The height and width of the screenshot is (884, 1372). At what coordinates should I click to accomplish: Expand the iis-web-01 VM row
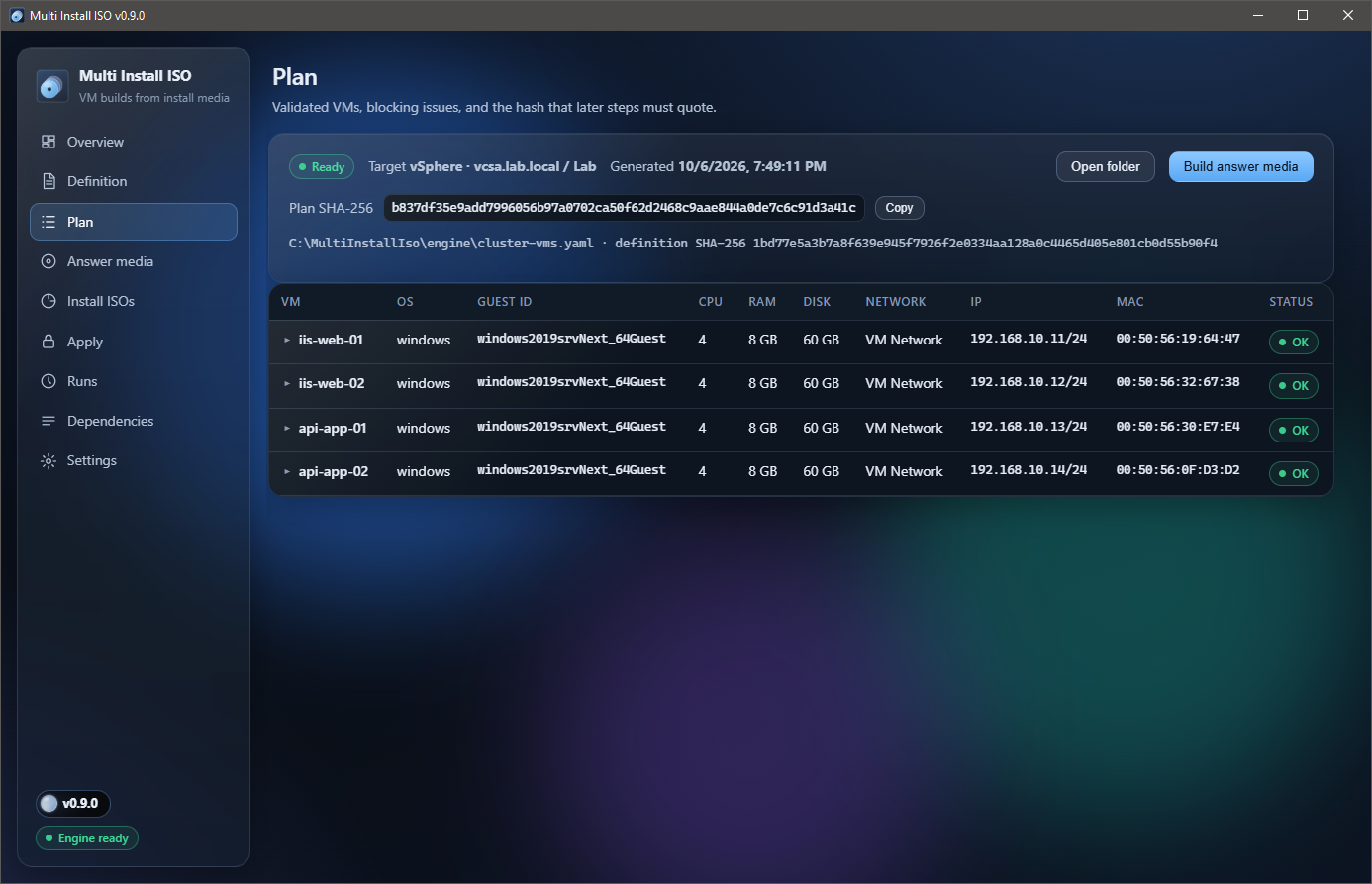[287, 340]
